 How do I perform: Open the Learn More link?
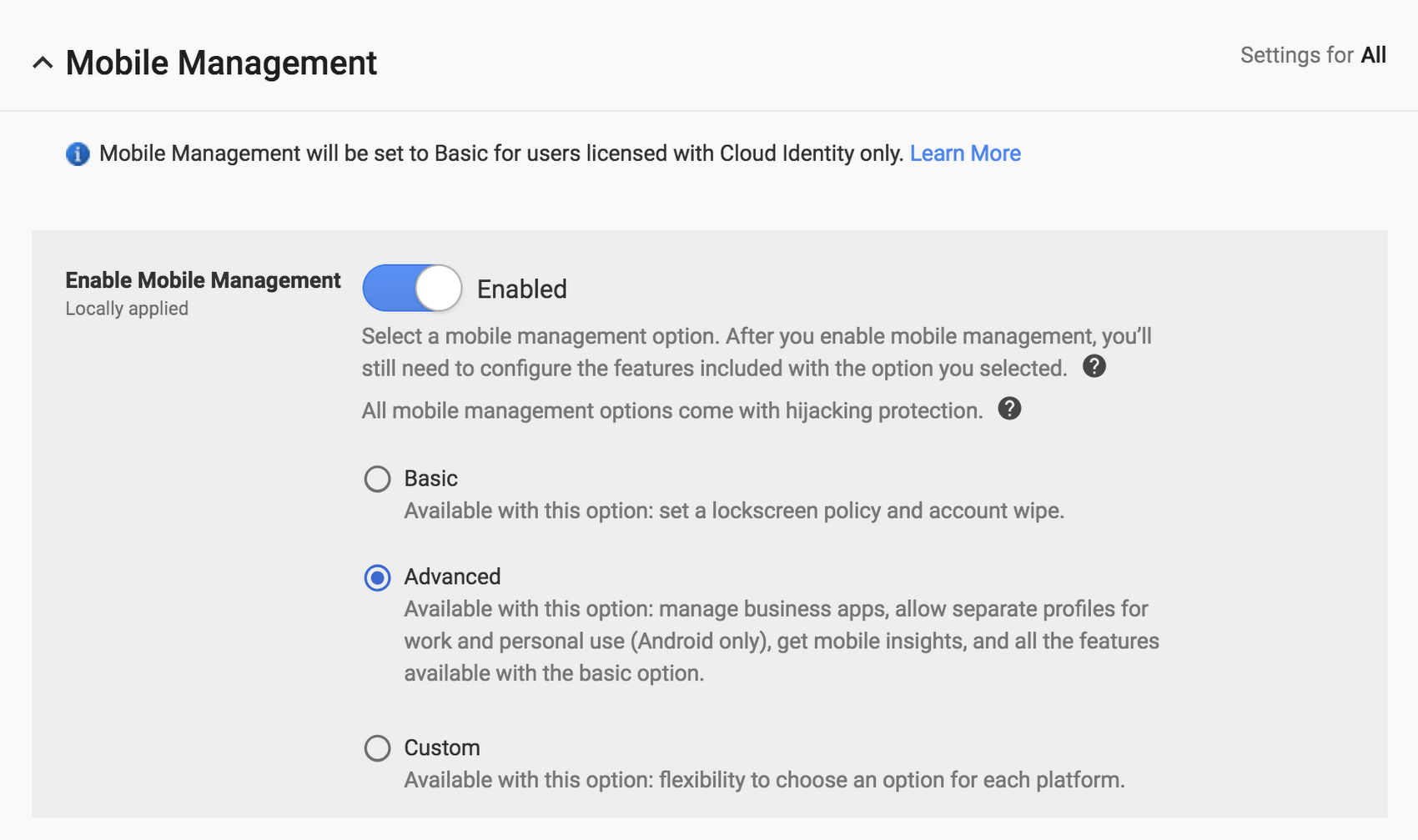click(x=965, y=153)
